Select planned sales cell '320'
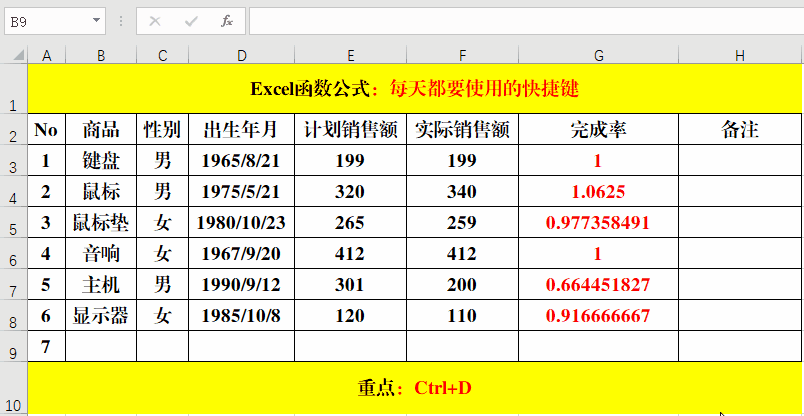804x416 pixels. [x=351, y=191]
